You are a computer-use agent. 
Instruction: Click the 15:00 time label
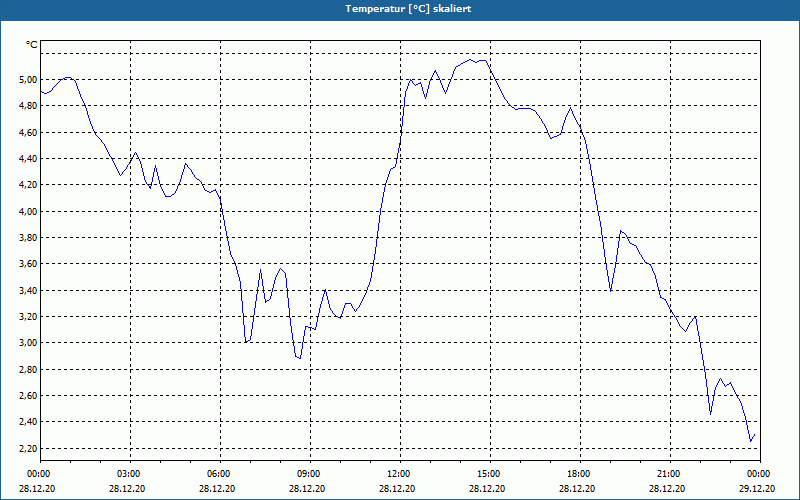tap(490, 474)
